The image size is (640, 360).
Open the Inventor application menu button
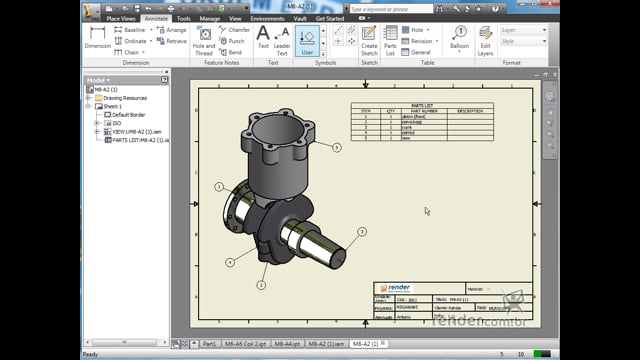click(91, 11)
